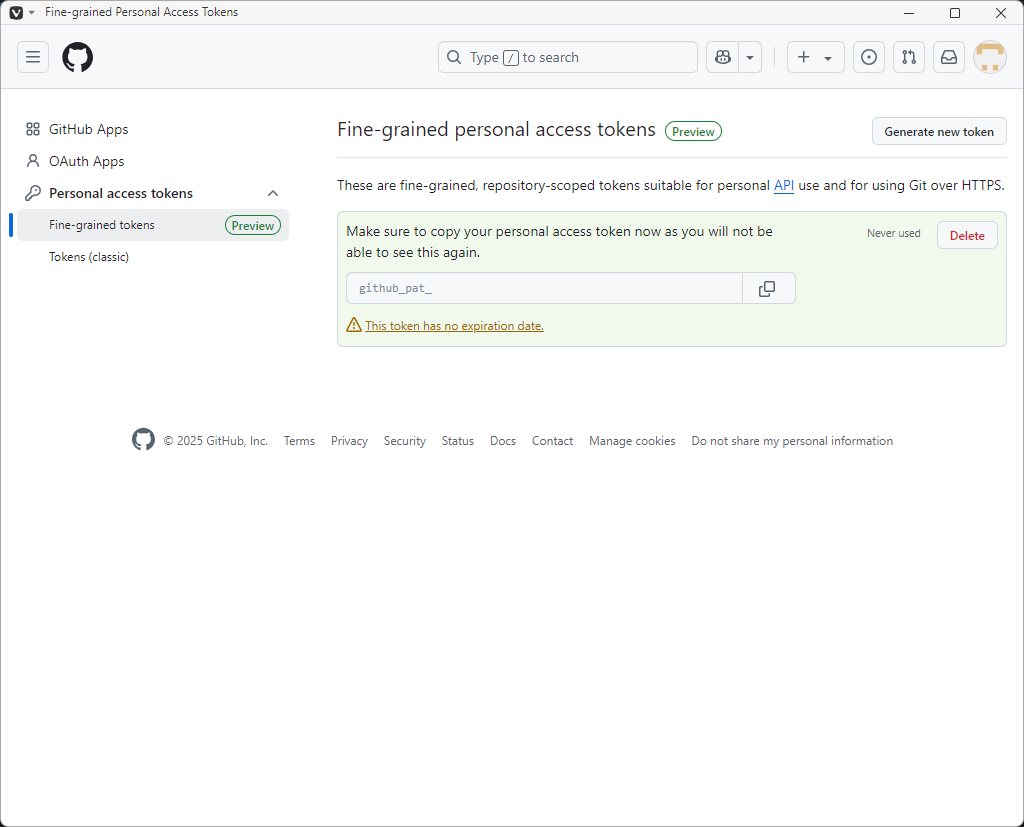Click the Never used status text
1024x827 pixels.
click(893, 233)
